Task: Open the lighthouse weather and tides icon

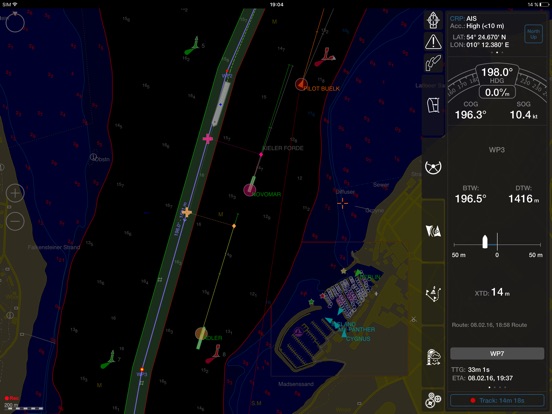Action: point(433,357)
